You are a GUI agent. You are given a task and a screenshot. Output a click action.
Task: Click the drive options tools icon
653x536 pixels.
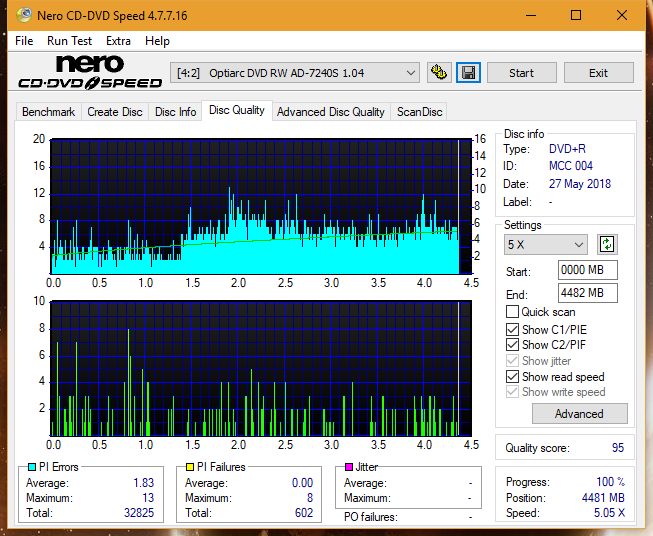[439, 73]
